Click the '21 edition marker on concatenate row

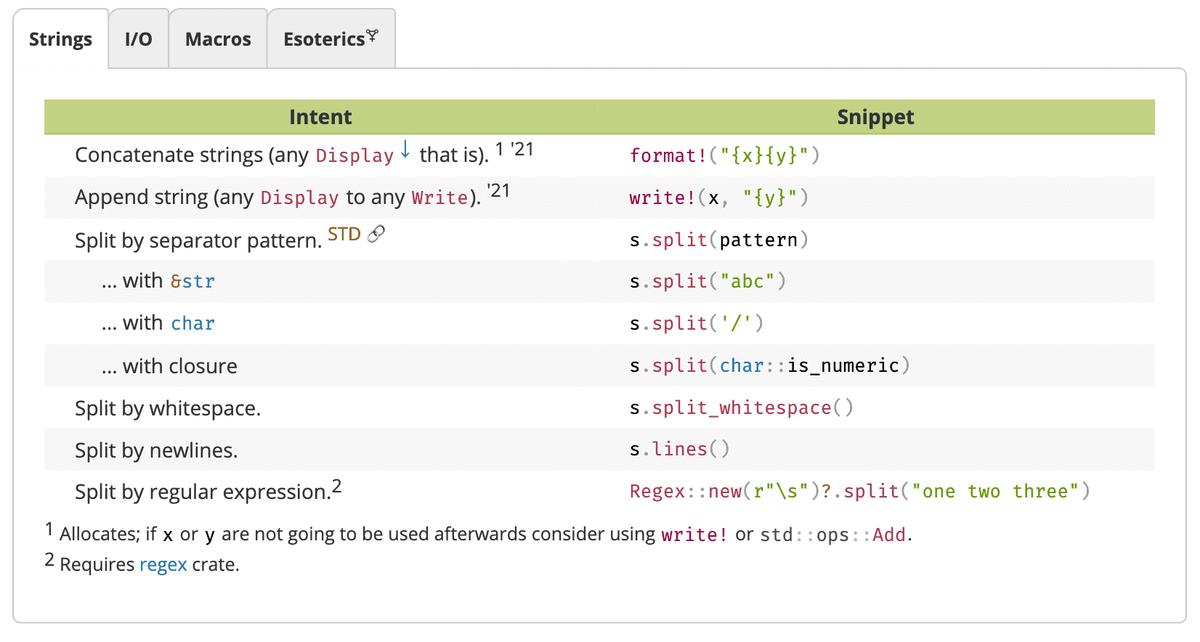tap(526, 151)
